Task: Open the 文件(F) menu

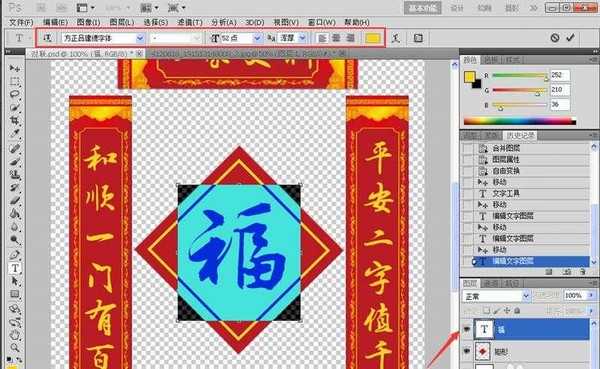Action: click(21, 22)
